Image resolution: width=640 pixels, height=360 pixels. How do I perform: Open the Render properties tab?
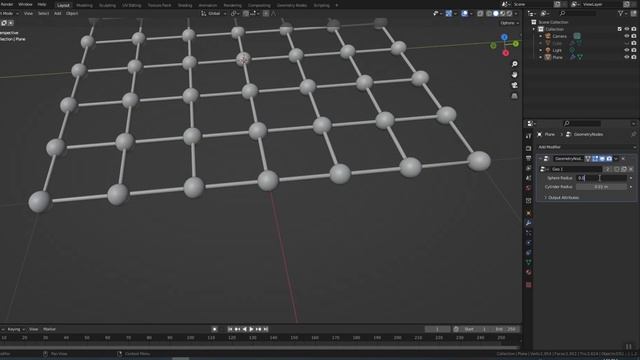529,148
